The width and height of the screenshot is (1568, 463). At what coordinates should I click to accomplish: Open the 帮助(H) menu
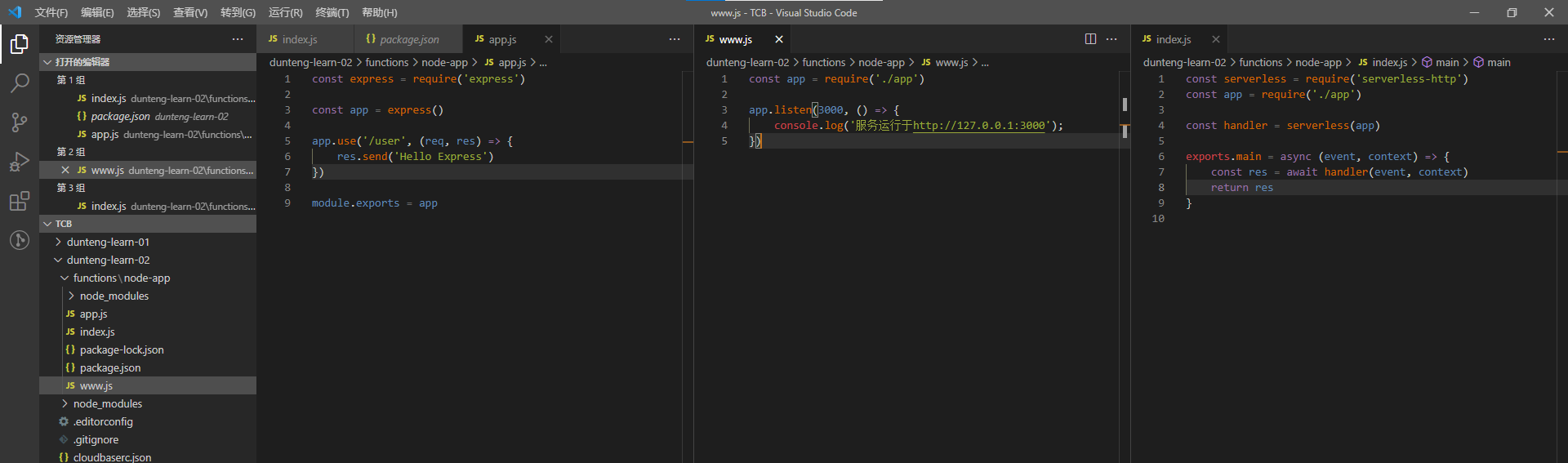click(x=379, y=12)
